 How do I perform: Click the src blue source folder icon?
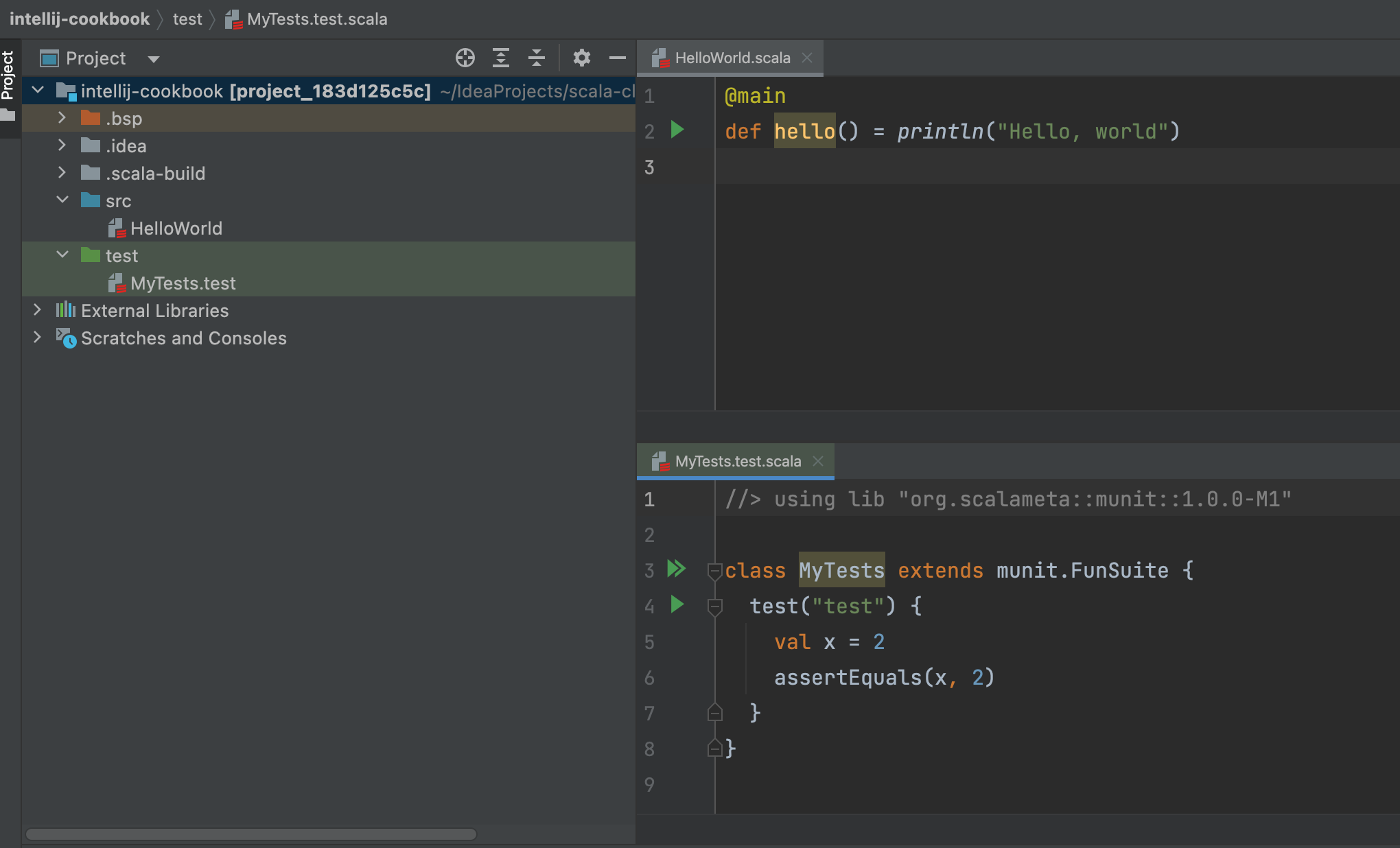(91, 200)
